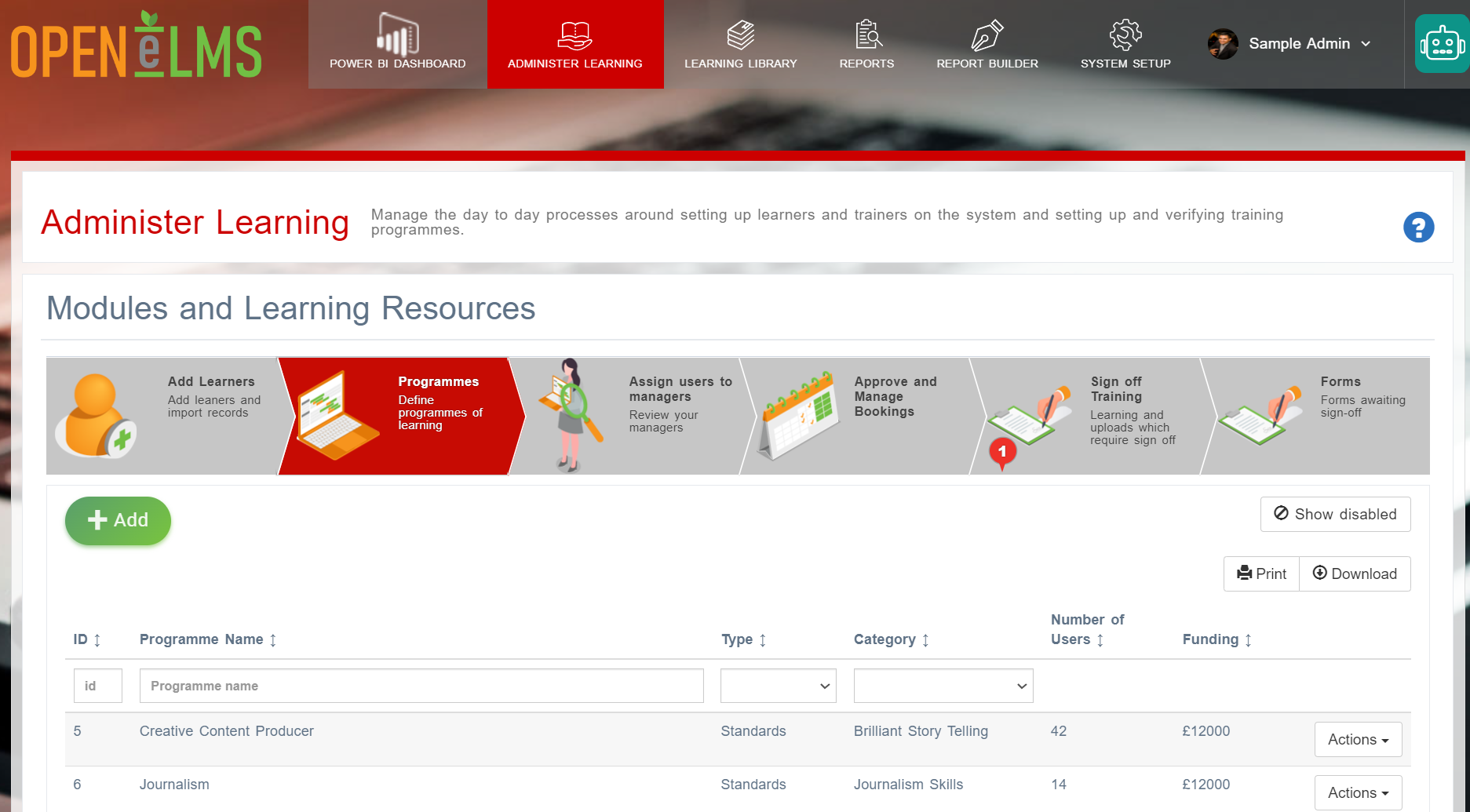Open Actions menu for Creative Content Producer
The height and width of the screenshot is (812, 1470).
tap(1358, 739)
